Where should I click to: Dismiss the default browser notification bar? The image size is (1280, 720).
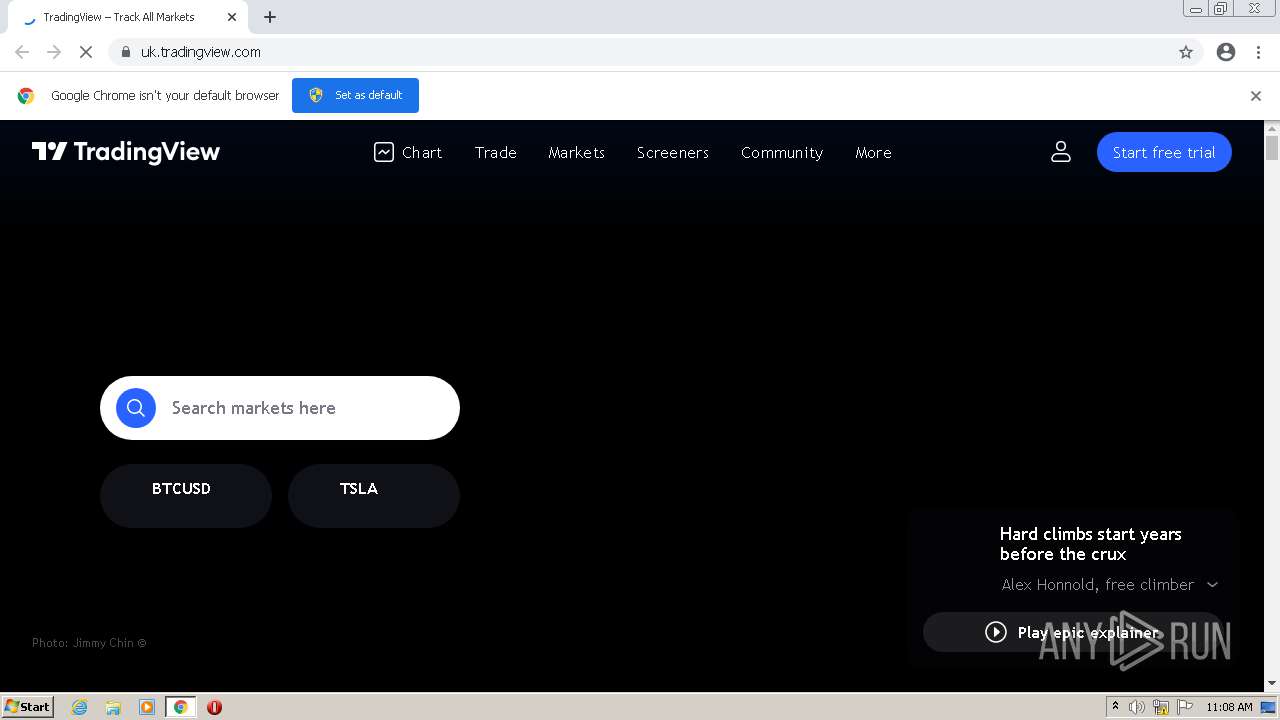(x=1256, y=96)
